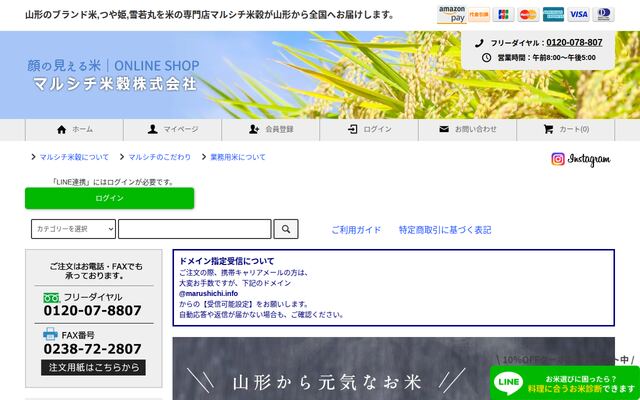Open お問い合わせ menu item
Screen dimensions: 640x400
[467, 129]
